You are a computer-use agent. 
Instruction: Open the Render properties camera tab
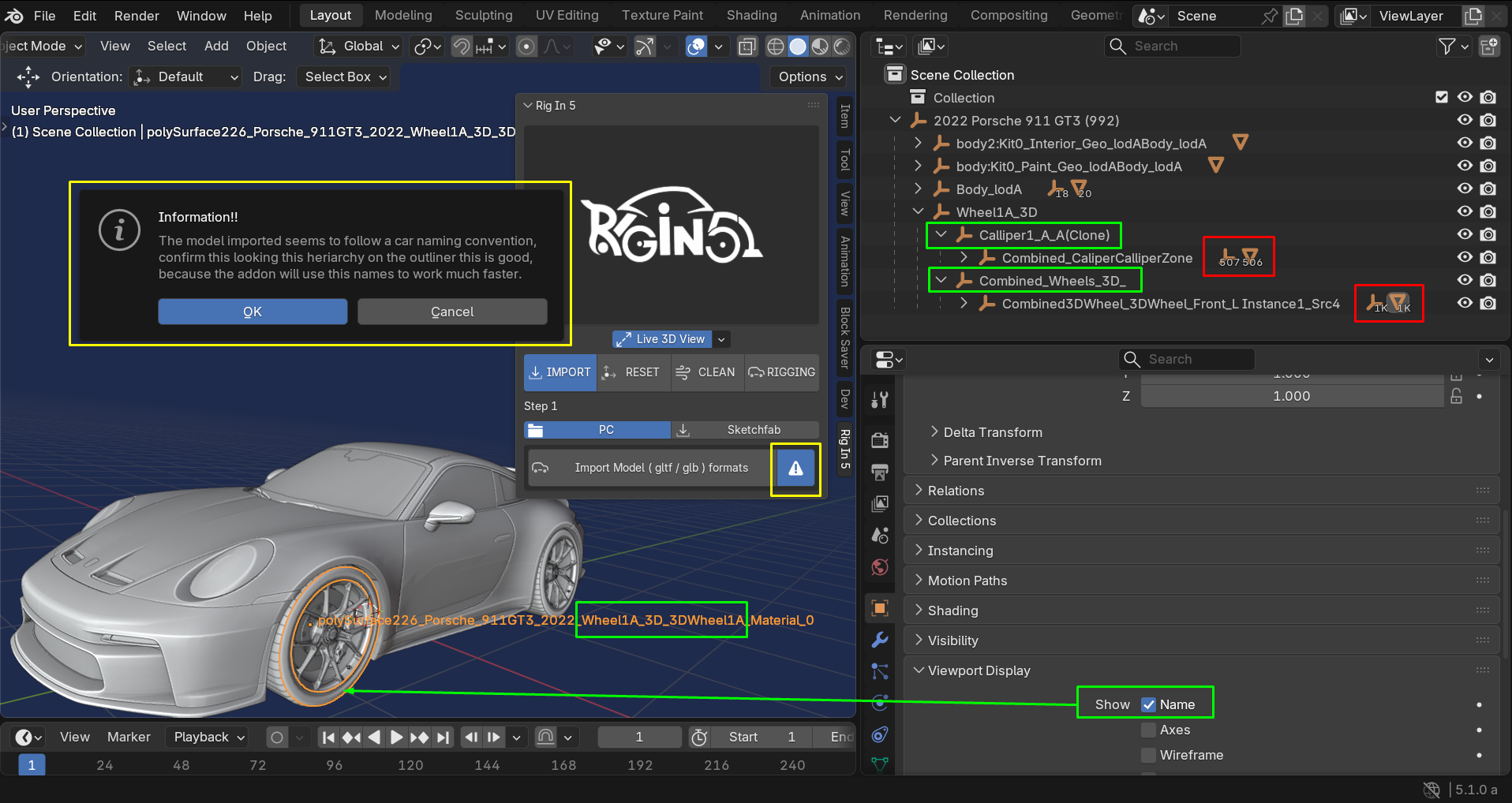pos(880,439)
